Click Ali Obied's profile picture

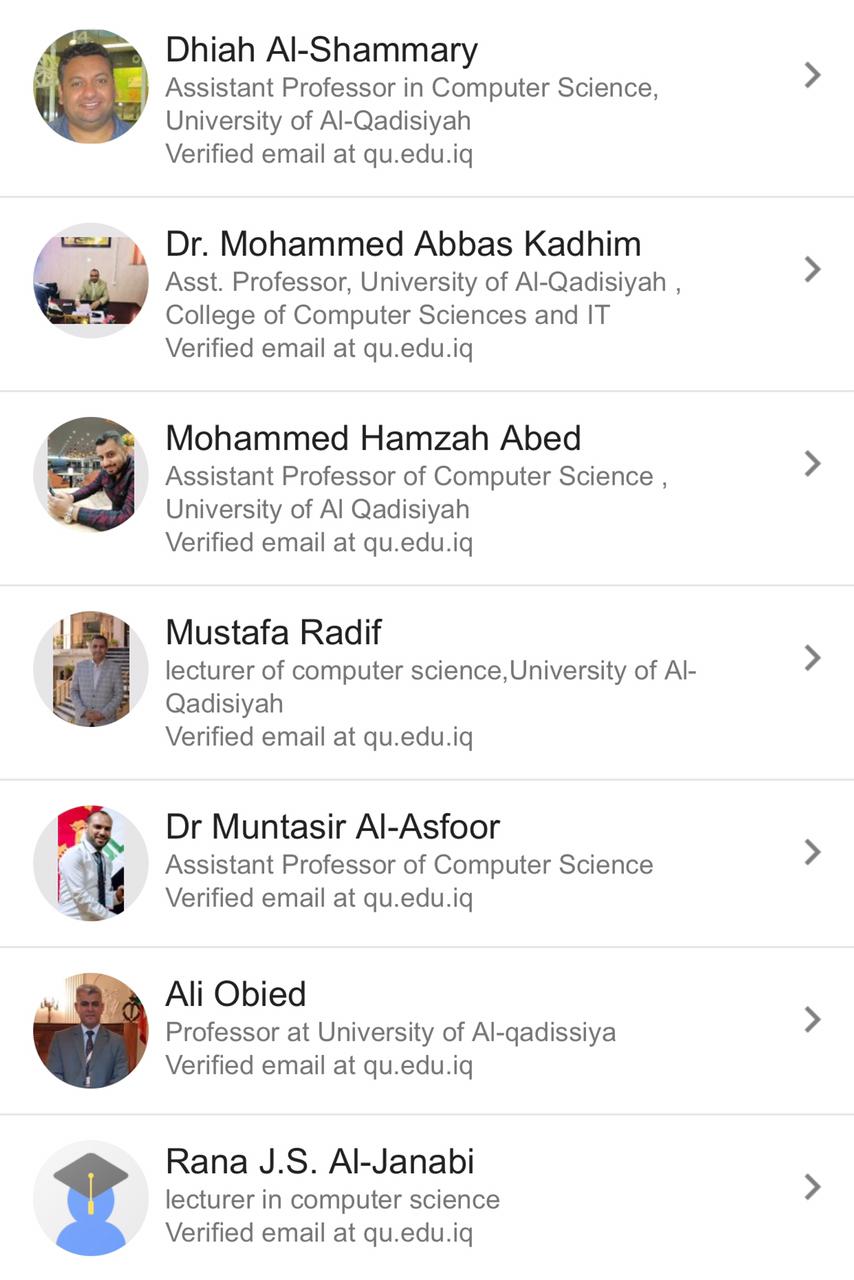tap(90, 1030)
